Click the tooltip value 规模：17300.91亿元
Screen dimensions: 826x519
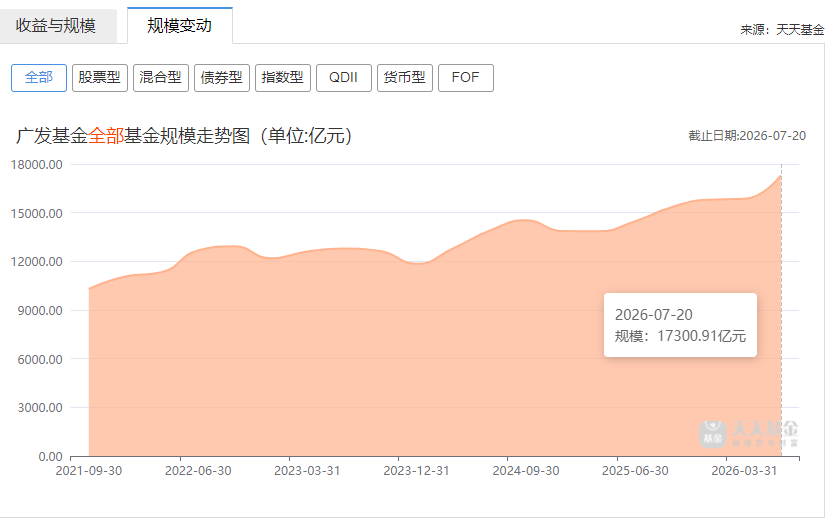(680, 336)
